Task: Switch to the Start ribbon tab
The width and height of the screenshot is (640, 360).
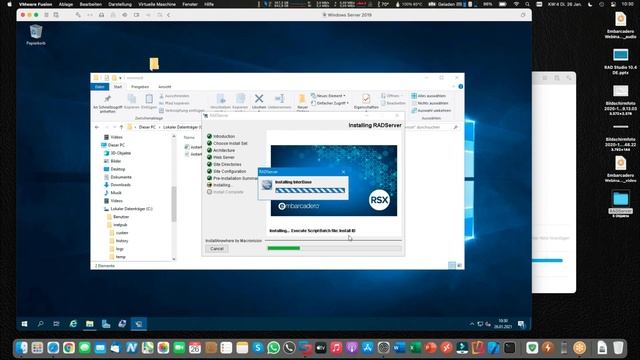Action: tap(118, 87)
